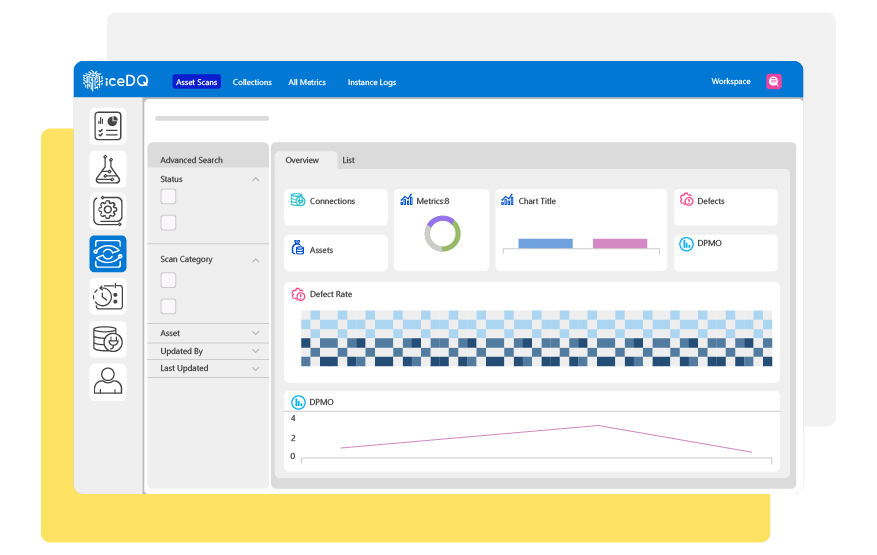Switch to the List tab
Image resolution: width=877 pixels, height=555 pixels.
click(x=348, y=160)
